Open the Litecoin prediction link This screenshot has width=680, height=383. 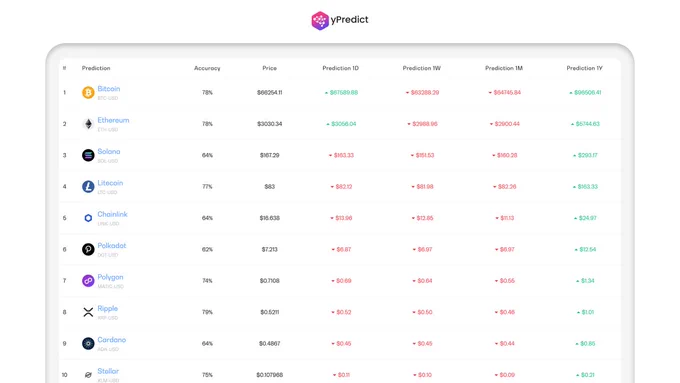[110, 183]
